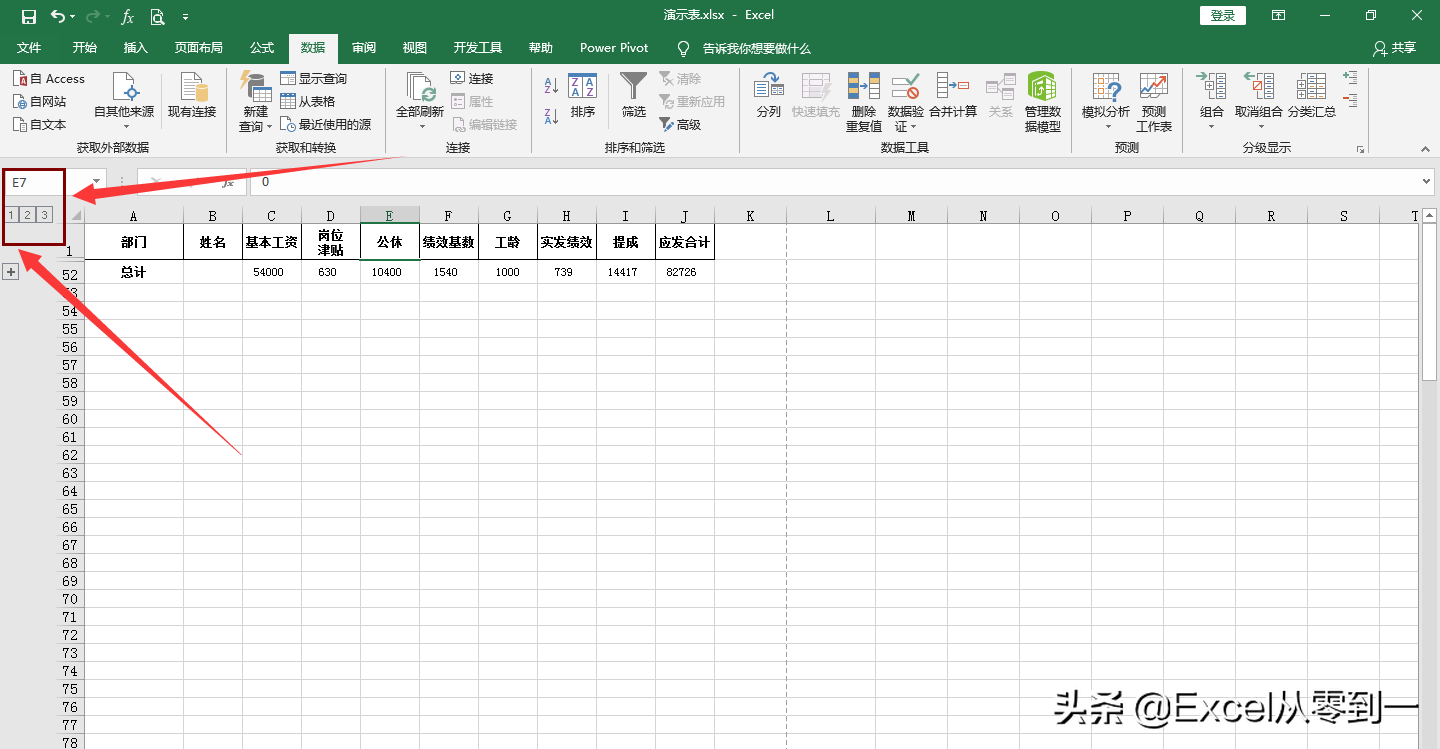1440x749 pixels.
Task: Sort ascending A to Z
Action: (551, 87)
